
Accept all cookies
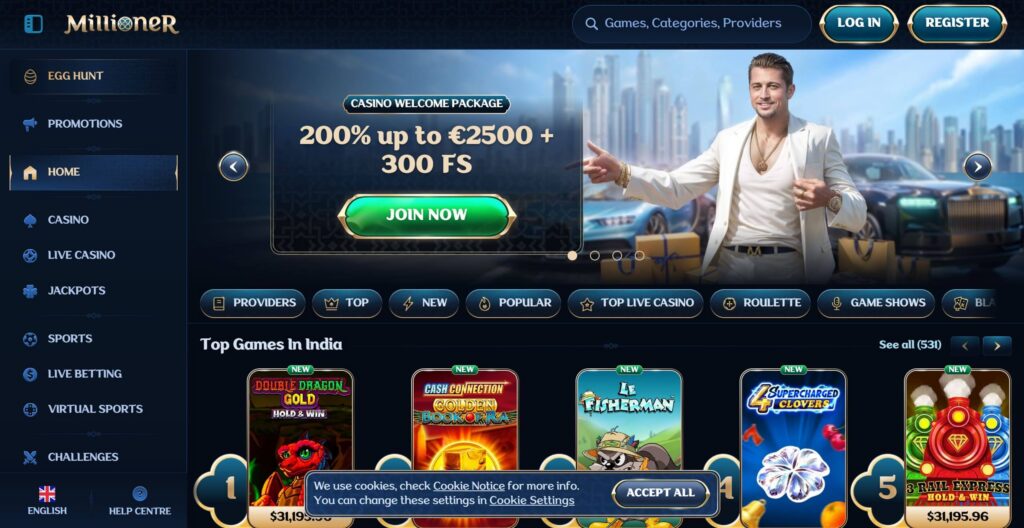pyautogui.click(x=661, y=493)
